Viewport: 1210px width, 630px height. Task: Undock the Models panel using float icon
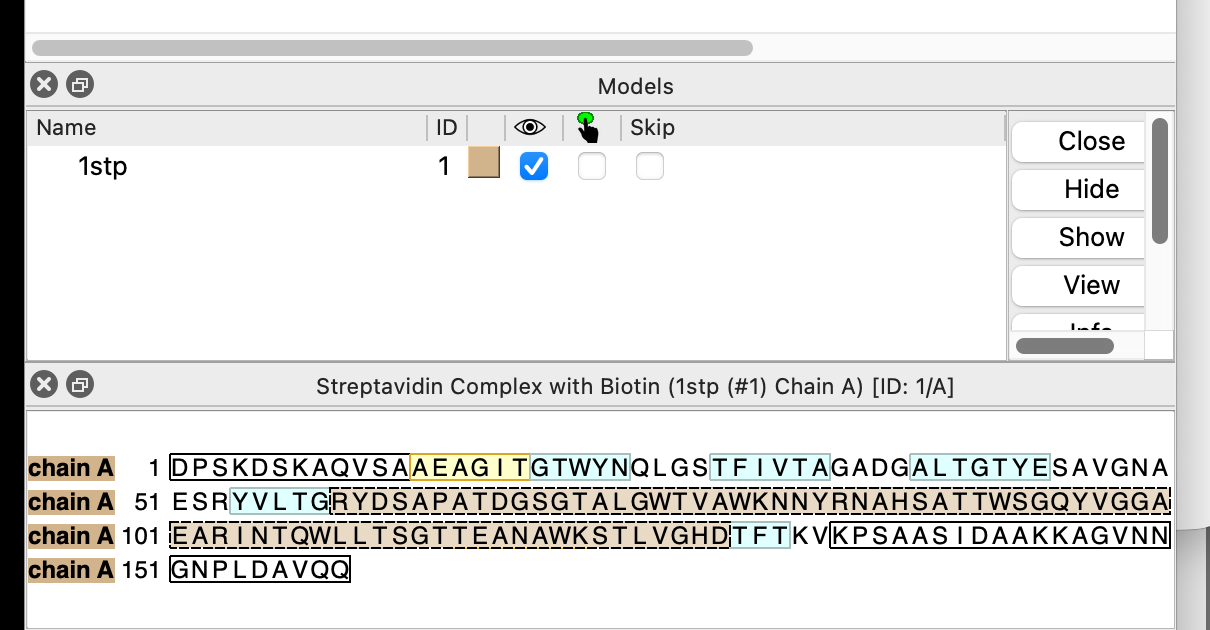click(x=80, y=85)
